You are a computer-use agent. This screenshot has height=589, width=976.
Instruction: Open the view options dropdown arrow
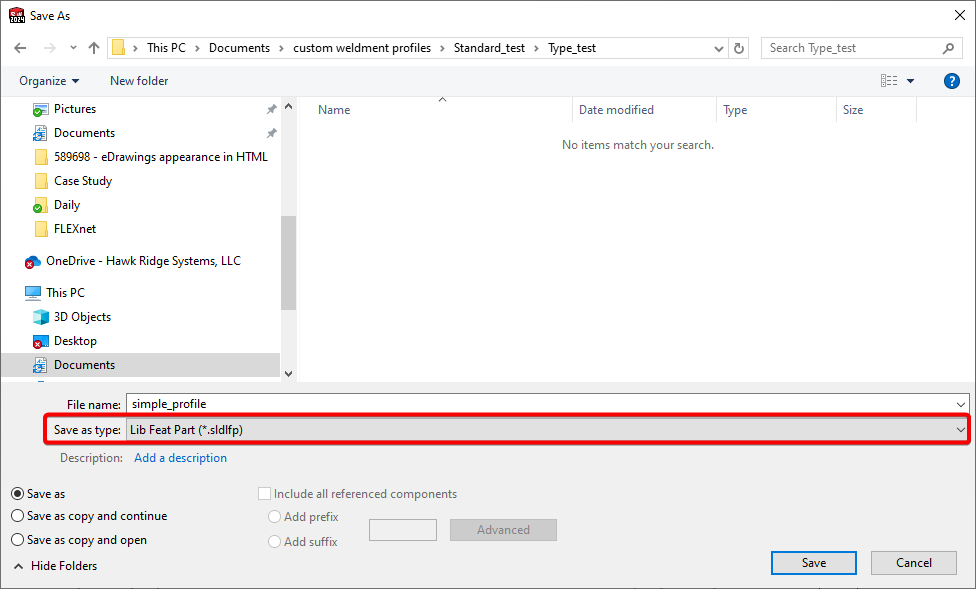tap(910, 81)
